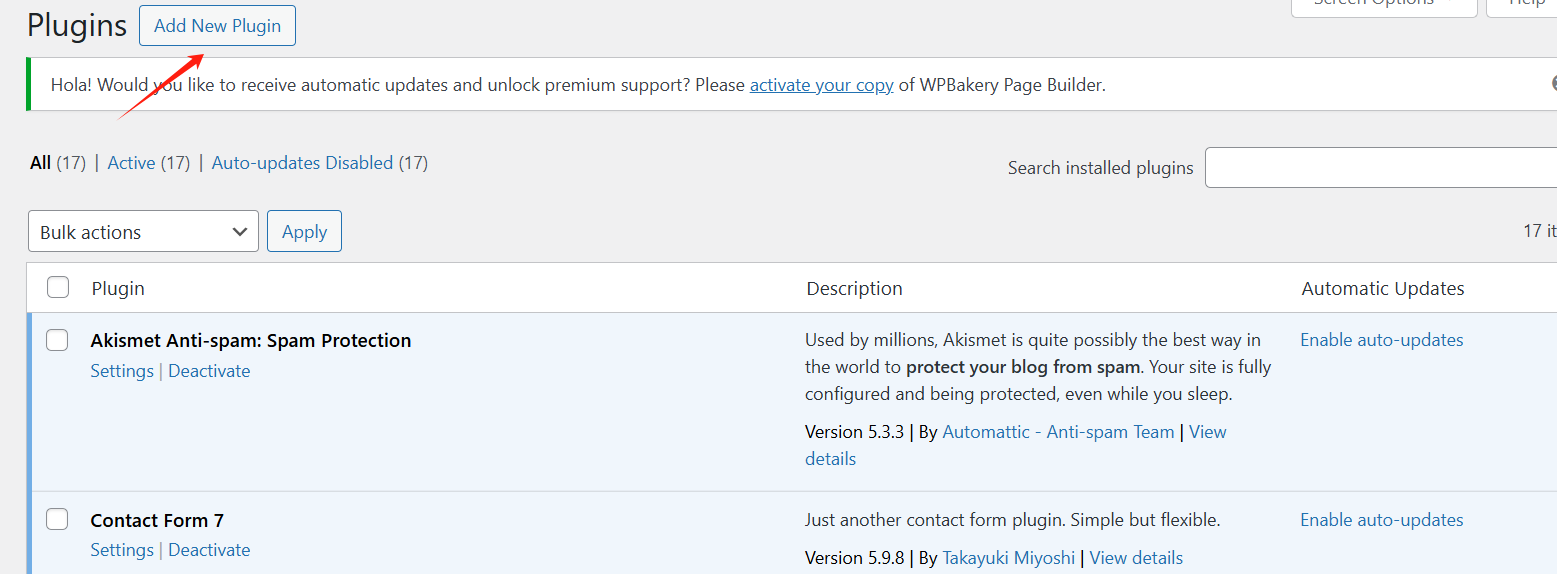
Task: Click the Add New Plugin button
Action: [217, 26]
